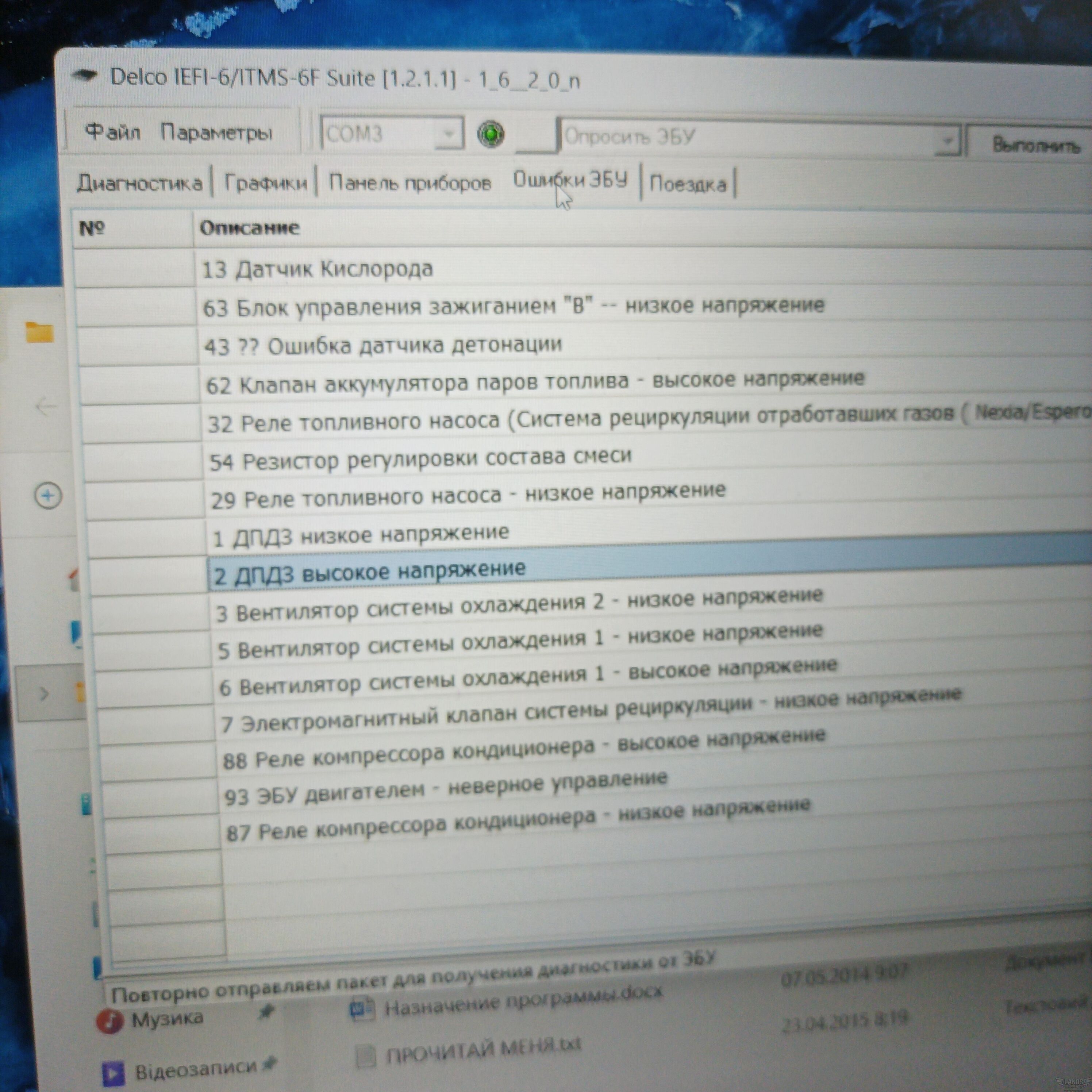The image size is (1092, 1092).
Task: Switch to the Графики tab
Action: tap(266, 182)
